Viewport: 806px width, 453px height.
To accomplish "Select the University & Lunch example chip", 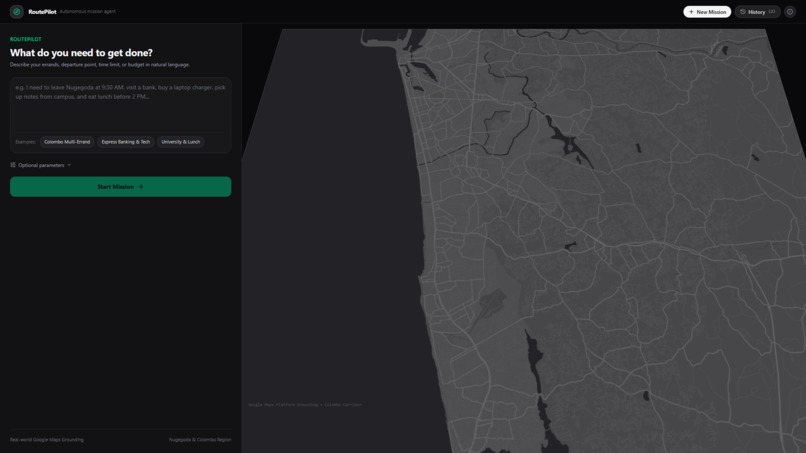I will [180, 142].
